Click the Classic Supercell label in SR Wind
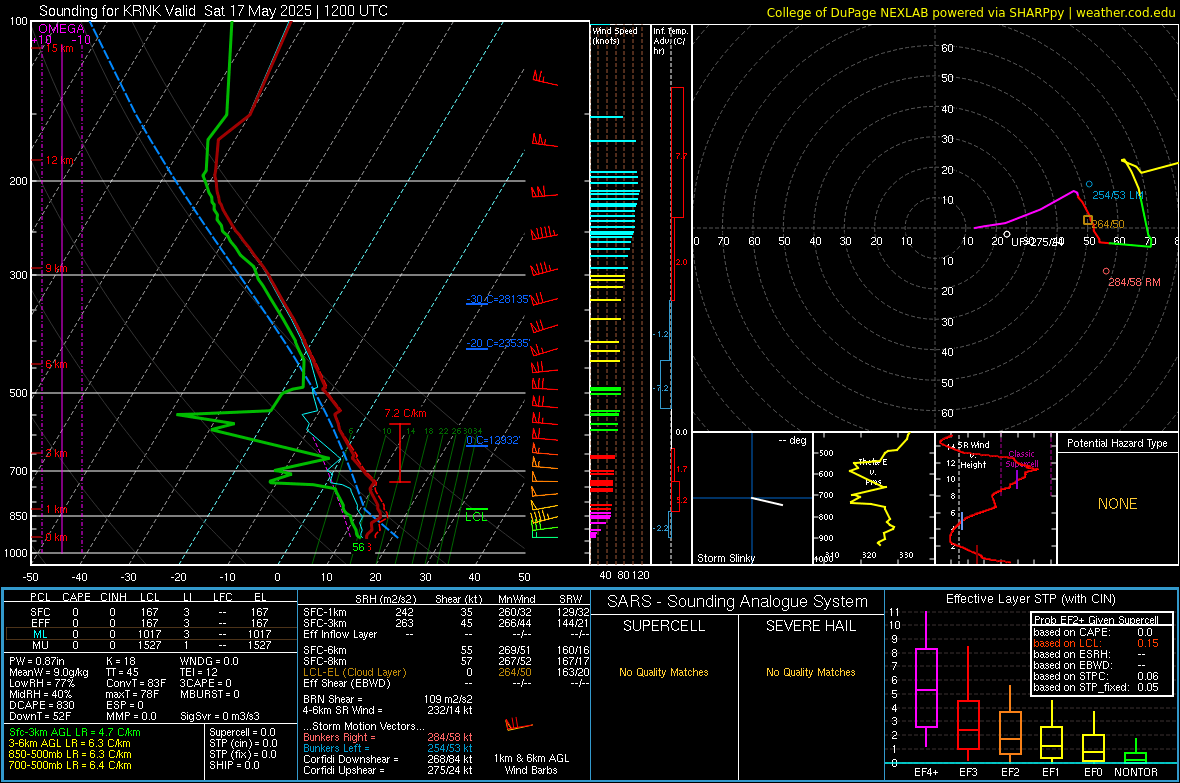This screenshot has height=783, width=1180. [x=1021, y=459]
